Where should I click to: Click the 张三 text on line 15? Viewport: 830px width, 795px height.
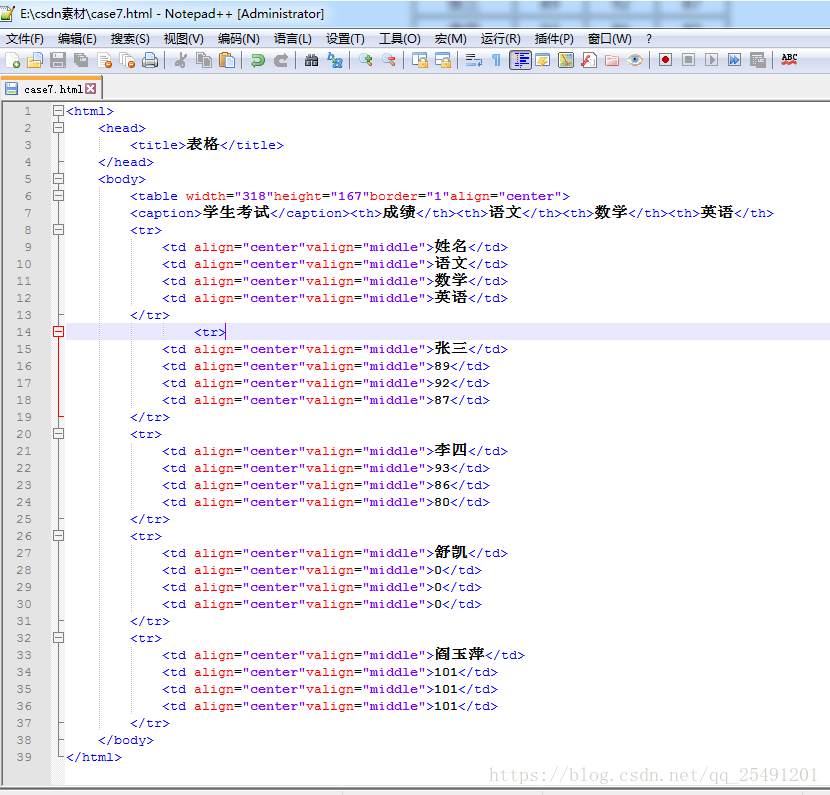coord(451,348)
